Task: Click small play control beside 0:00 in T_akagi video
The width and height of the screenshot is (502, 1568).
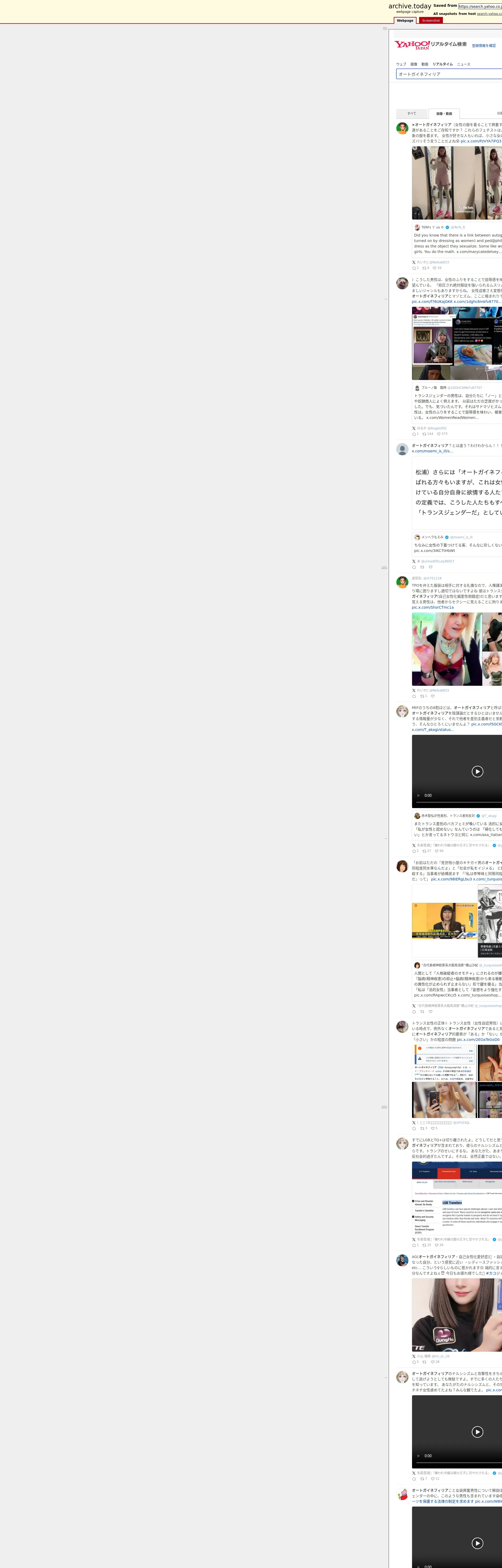Action: pyautogui.click(x=419, y=795)
